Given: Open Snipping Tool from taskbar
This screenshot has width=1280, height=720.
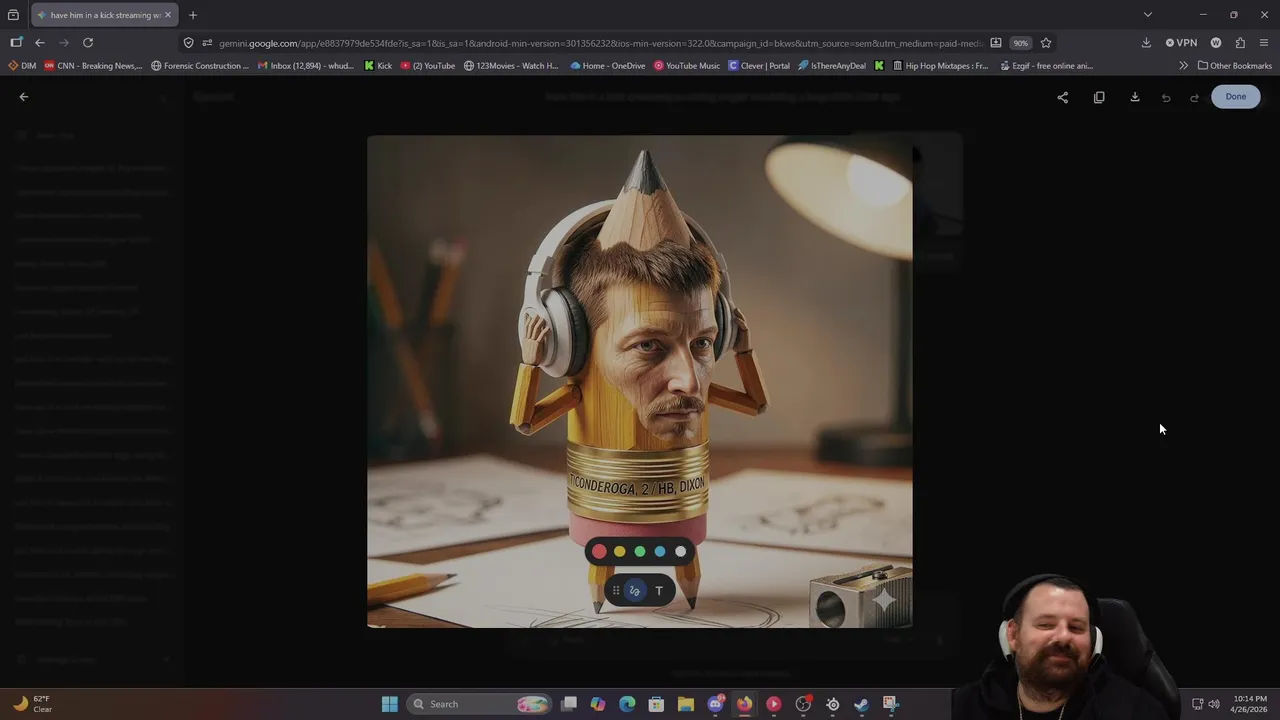Looking at the screenshot, I should point(890,704).
